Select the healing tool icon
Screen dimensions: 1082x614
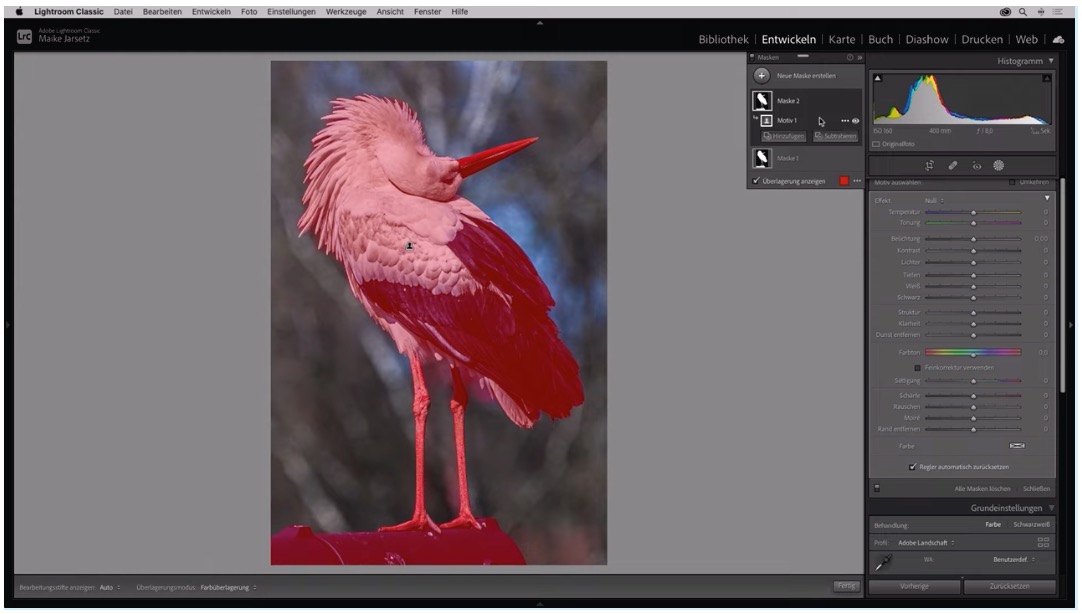953,165
